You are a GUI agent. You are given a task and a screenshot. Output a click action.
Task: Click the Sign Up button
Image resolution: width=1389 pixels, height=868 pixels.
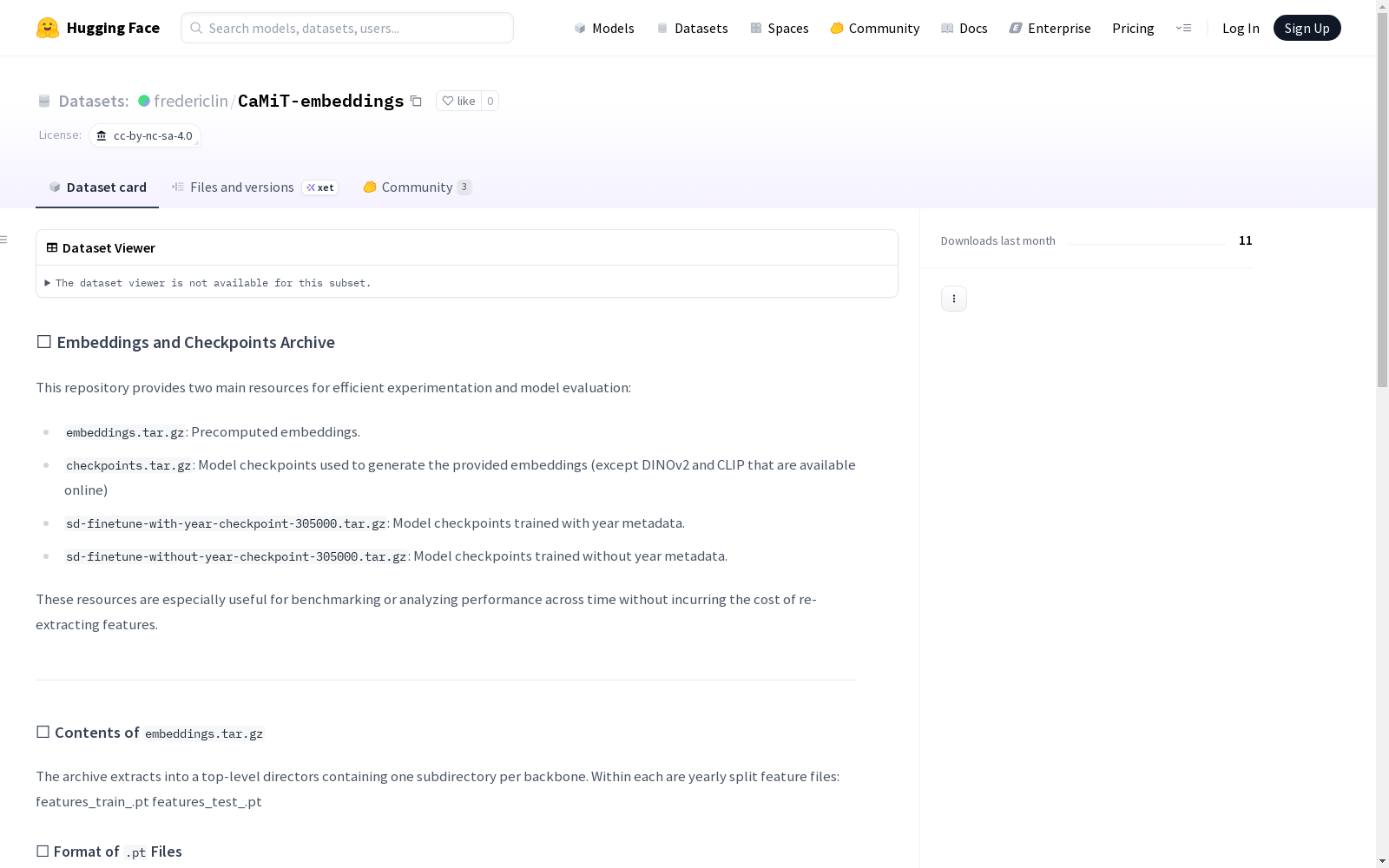coord(1307,28)
